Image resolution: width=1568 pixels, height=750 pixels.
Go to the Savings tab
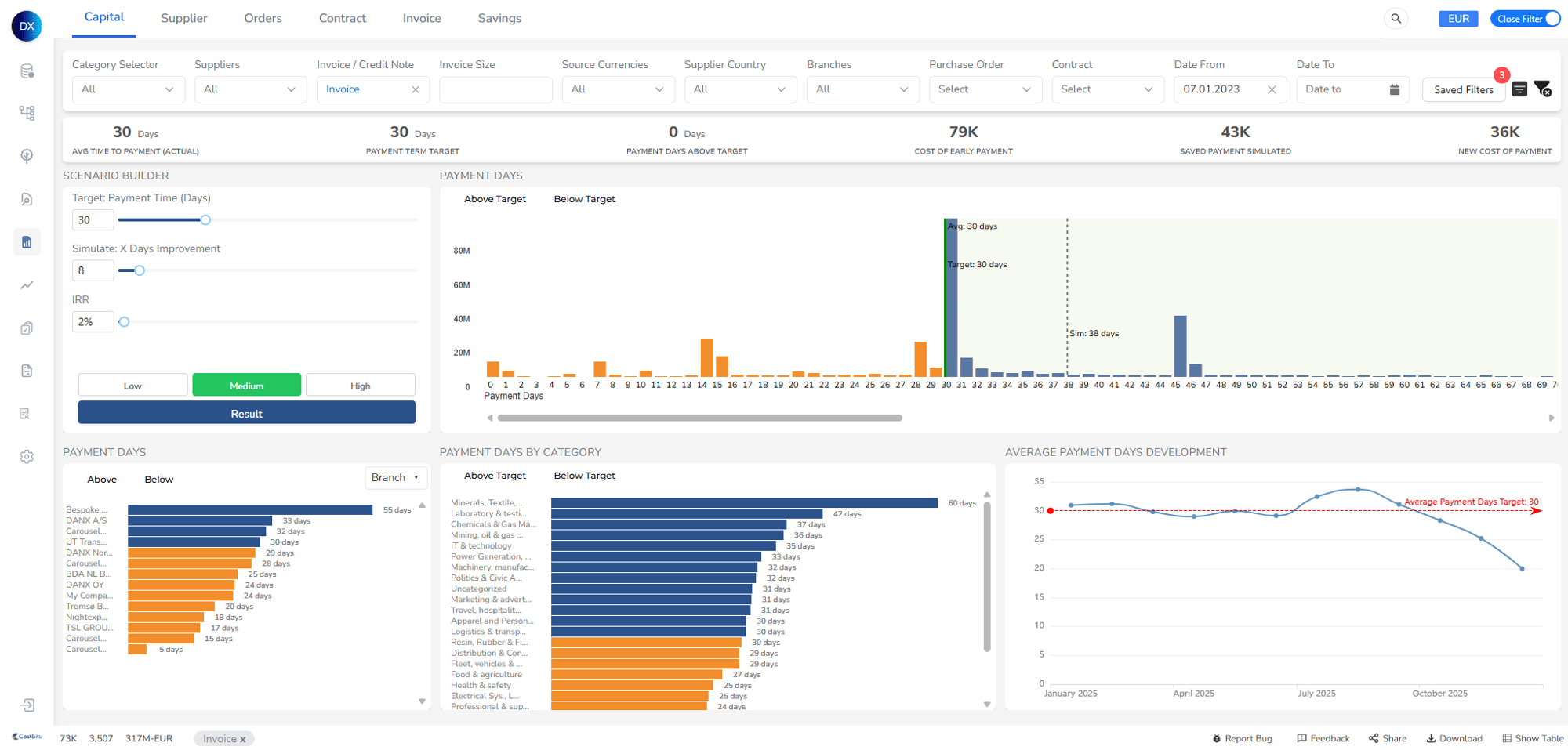coord(499,18)
